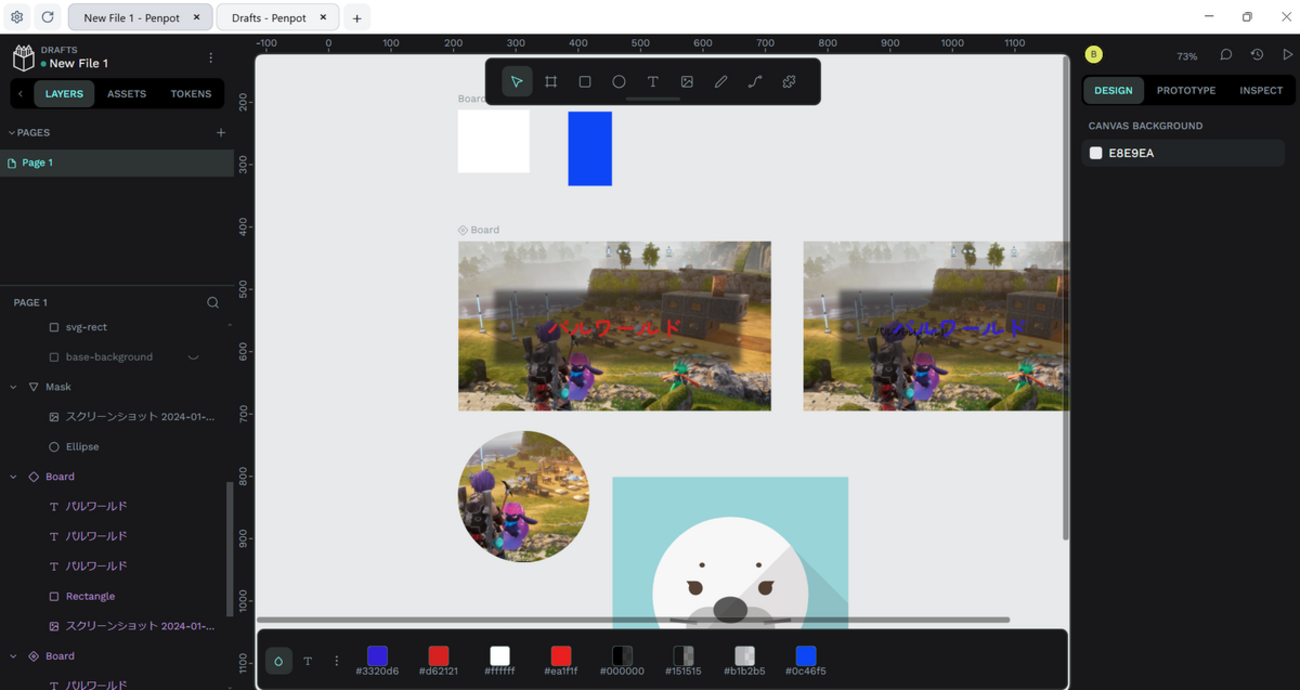1300x690 pixels.
Task: Select the Path tool
Action: coord(755,82)
